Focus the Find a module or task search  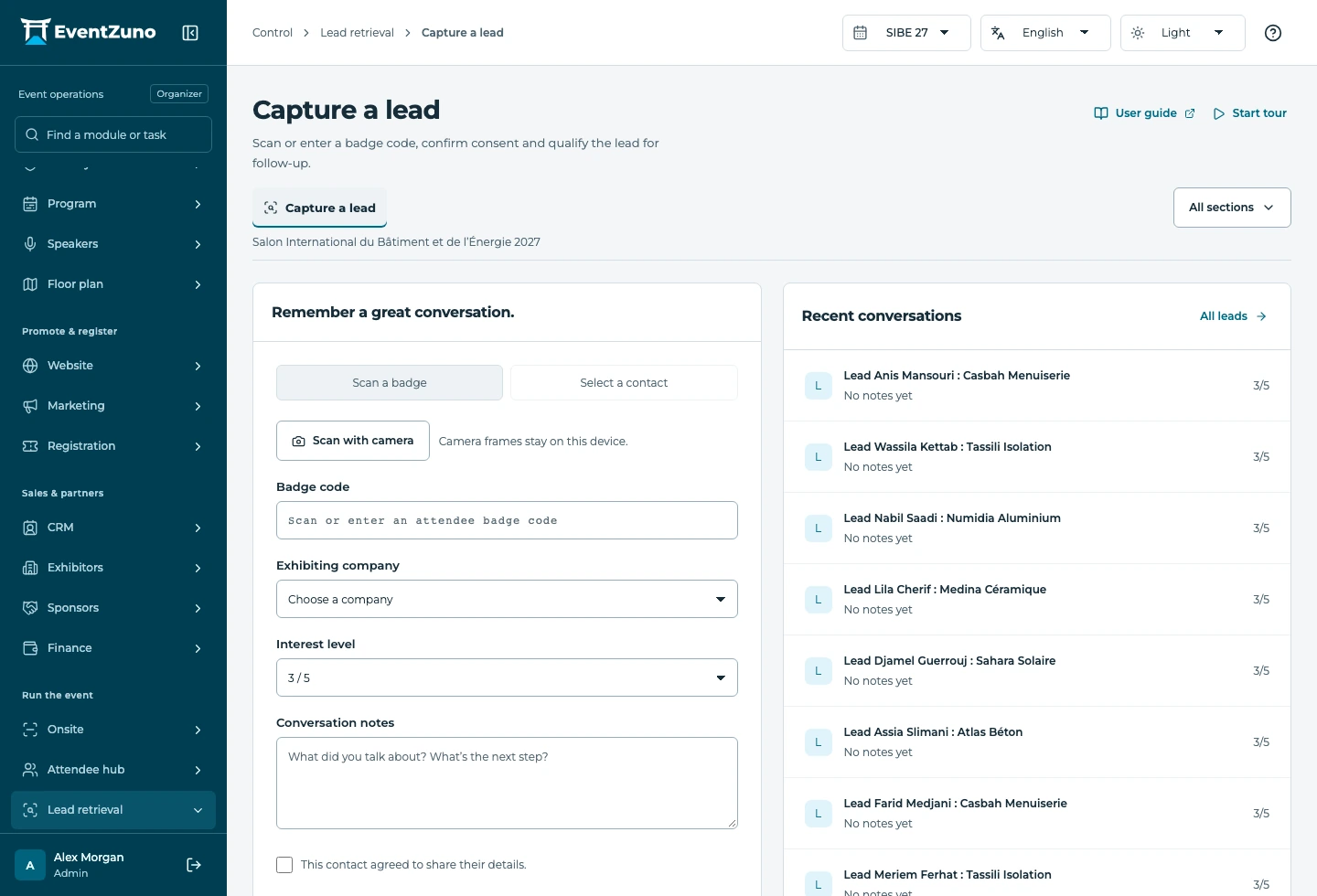[x=113, y=134]
